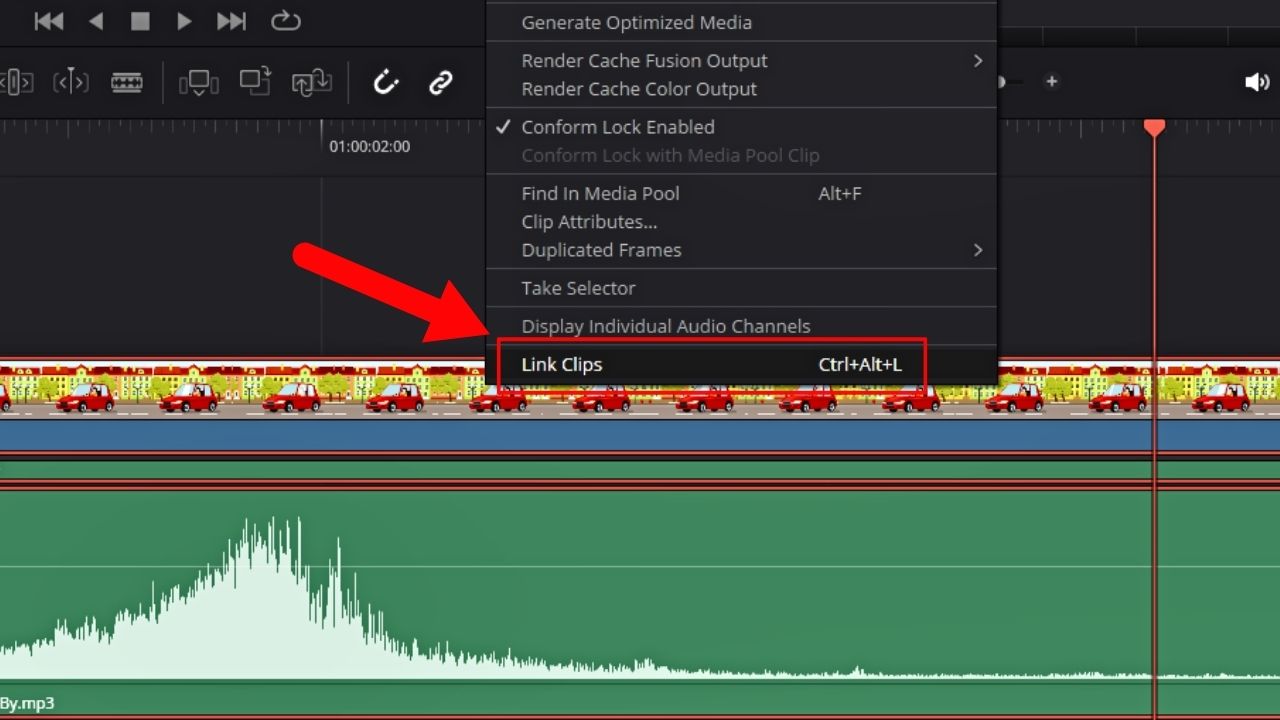Select the Blade edit mode razor icon
This screenshot has width=1280, height=720.
(x=126, y=82)
